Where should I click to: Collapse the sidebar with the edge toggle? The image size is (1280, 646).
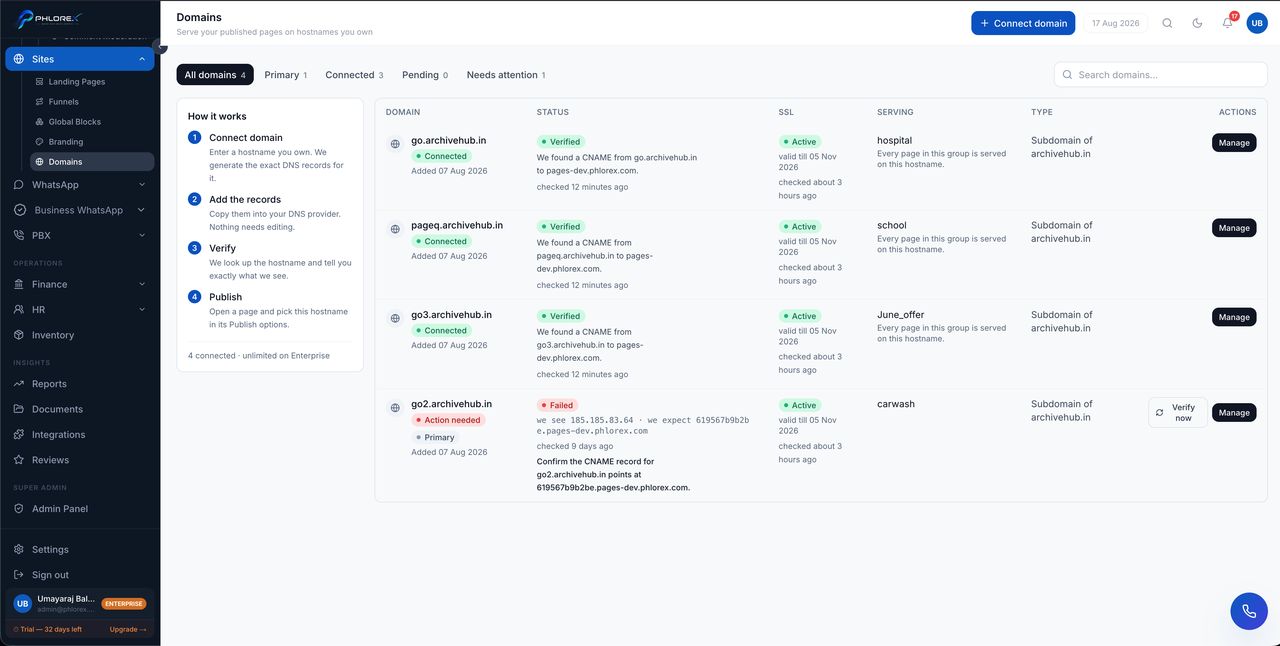pos(160,46)
